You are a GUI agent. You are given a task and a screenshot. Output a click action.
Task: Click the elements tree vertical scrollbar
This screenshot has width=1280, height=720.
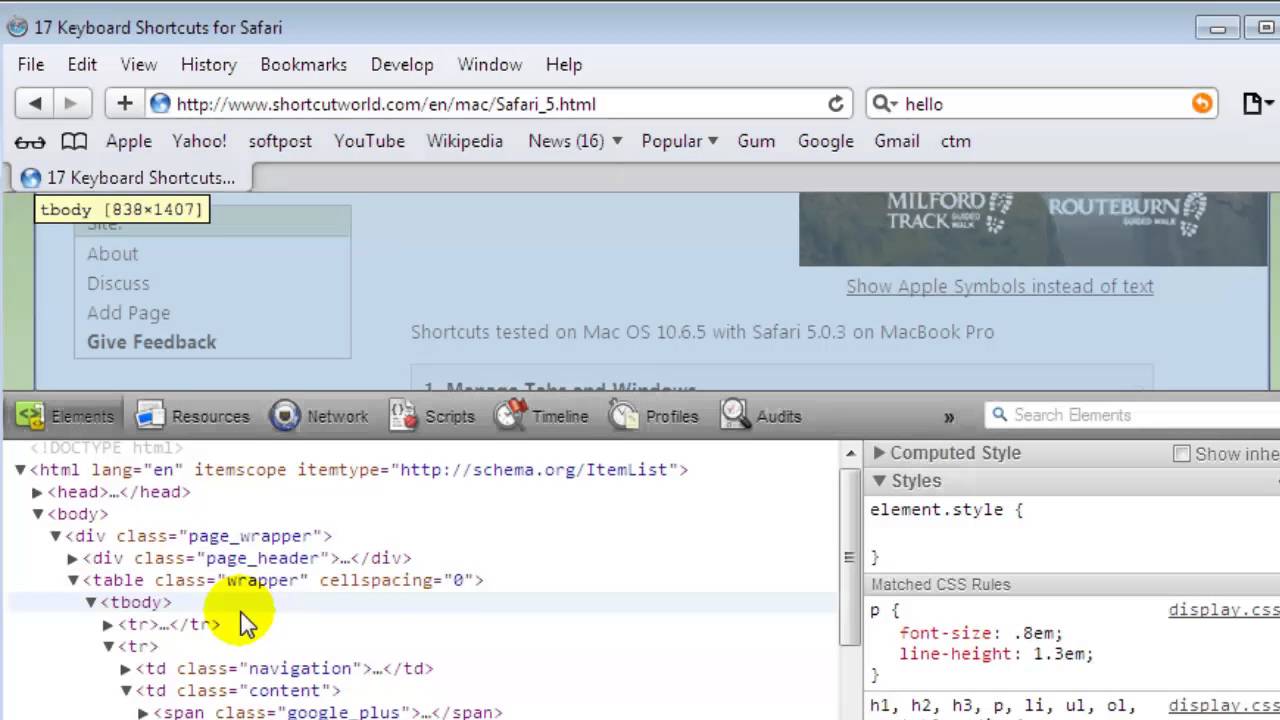point(849,557)
